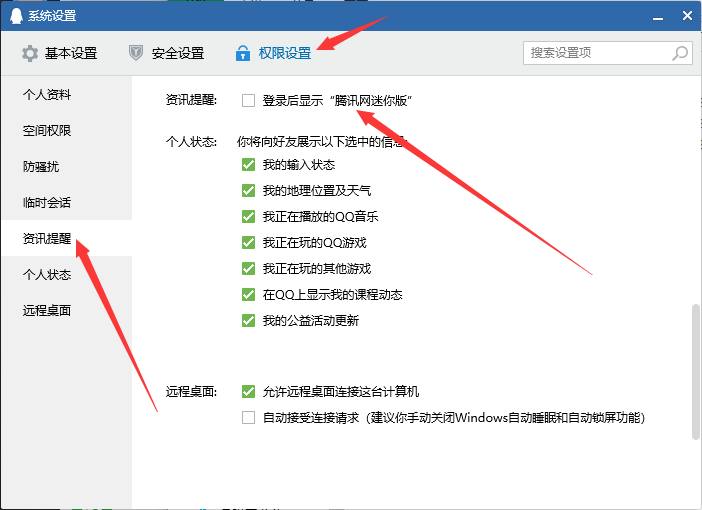Enable 登录后显示腾讯网迷你版 checkbox
The image size is (702, 510).
click(x=249, y=100)
